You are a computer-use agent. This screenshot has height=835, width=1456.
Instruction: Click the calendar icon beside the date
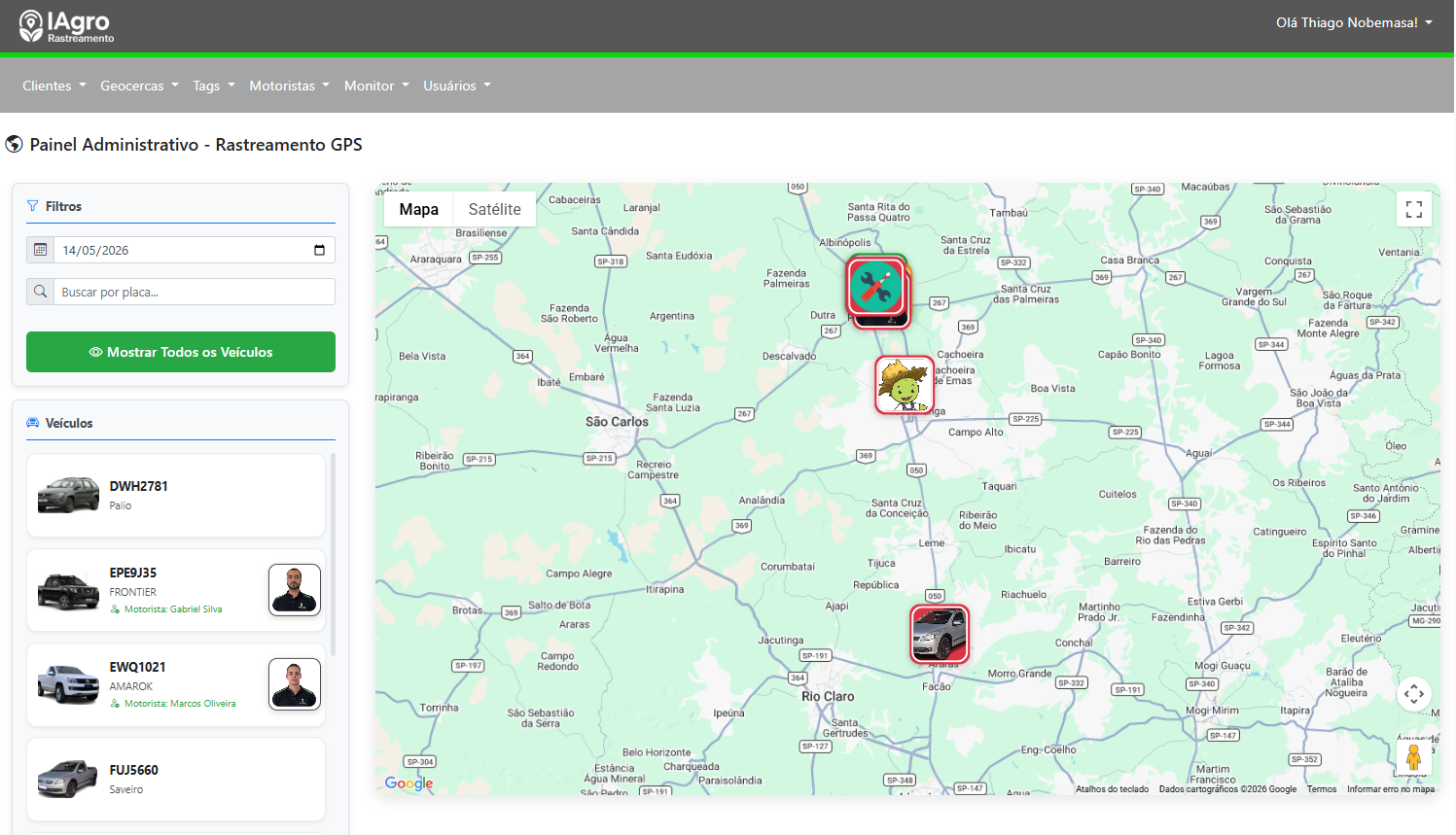point(40,250)
